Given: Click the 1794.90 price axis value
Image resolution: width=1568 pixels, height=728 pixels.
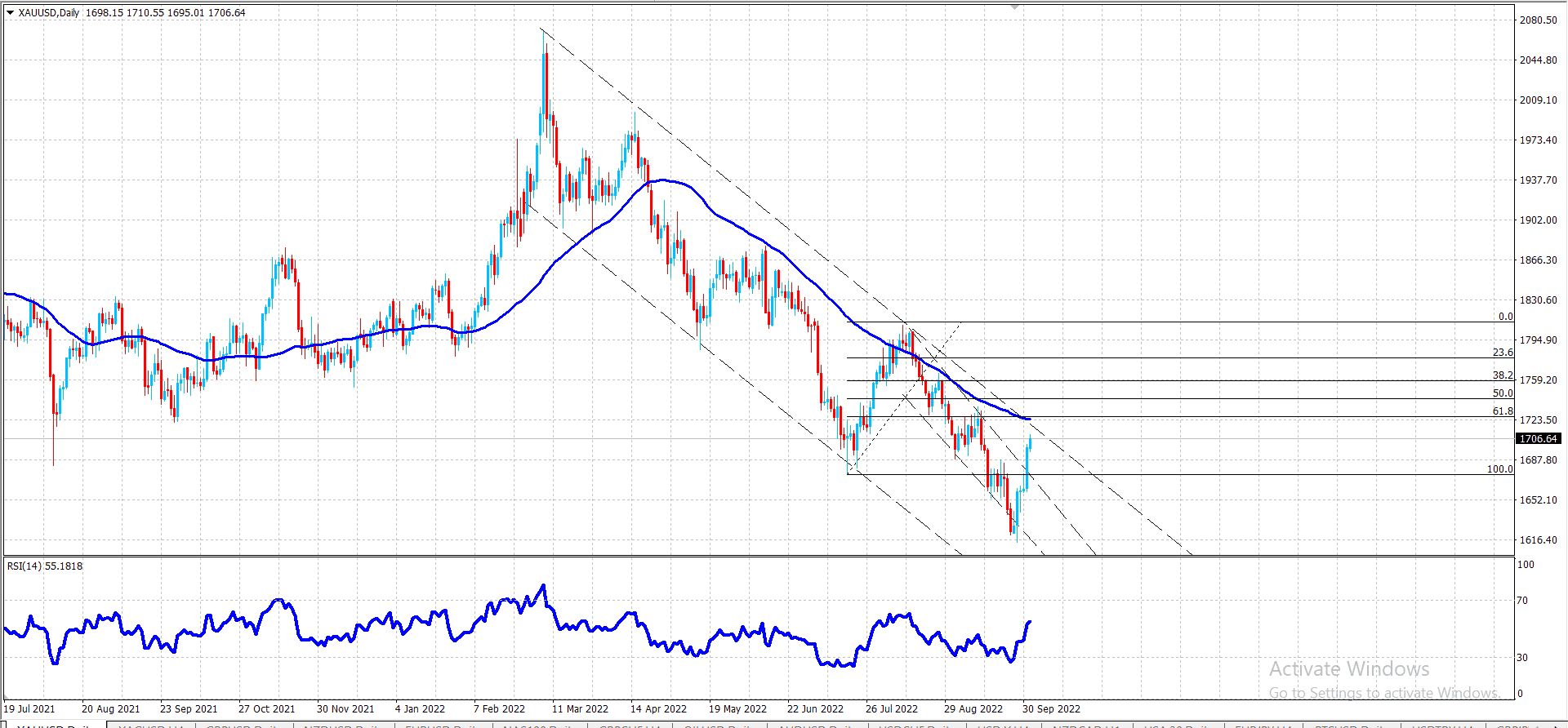Looking at the screenshot, I should [1538, 340].
